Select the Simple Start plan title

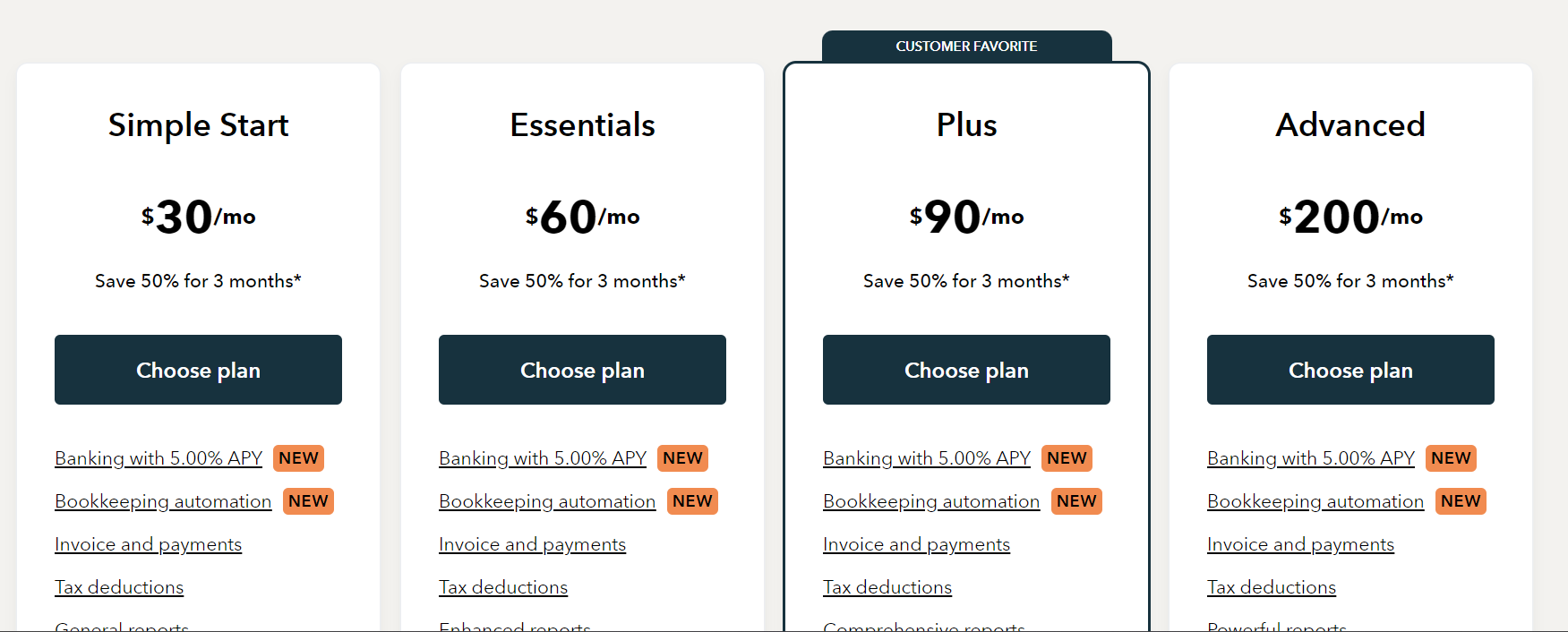click(x=198, y=125)
